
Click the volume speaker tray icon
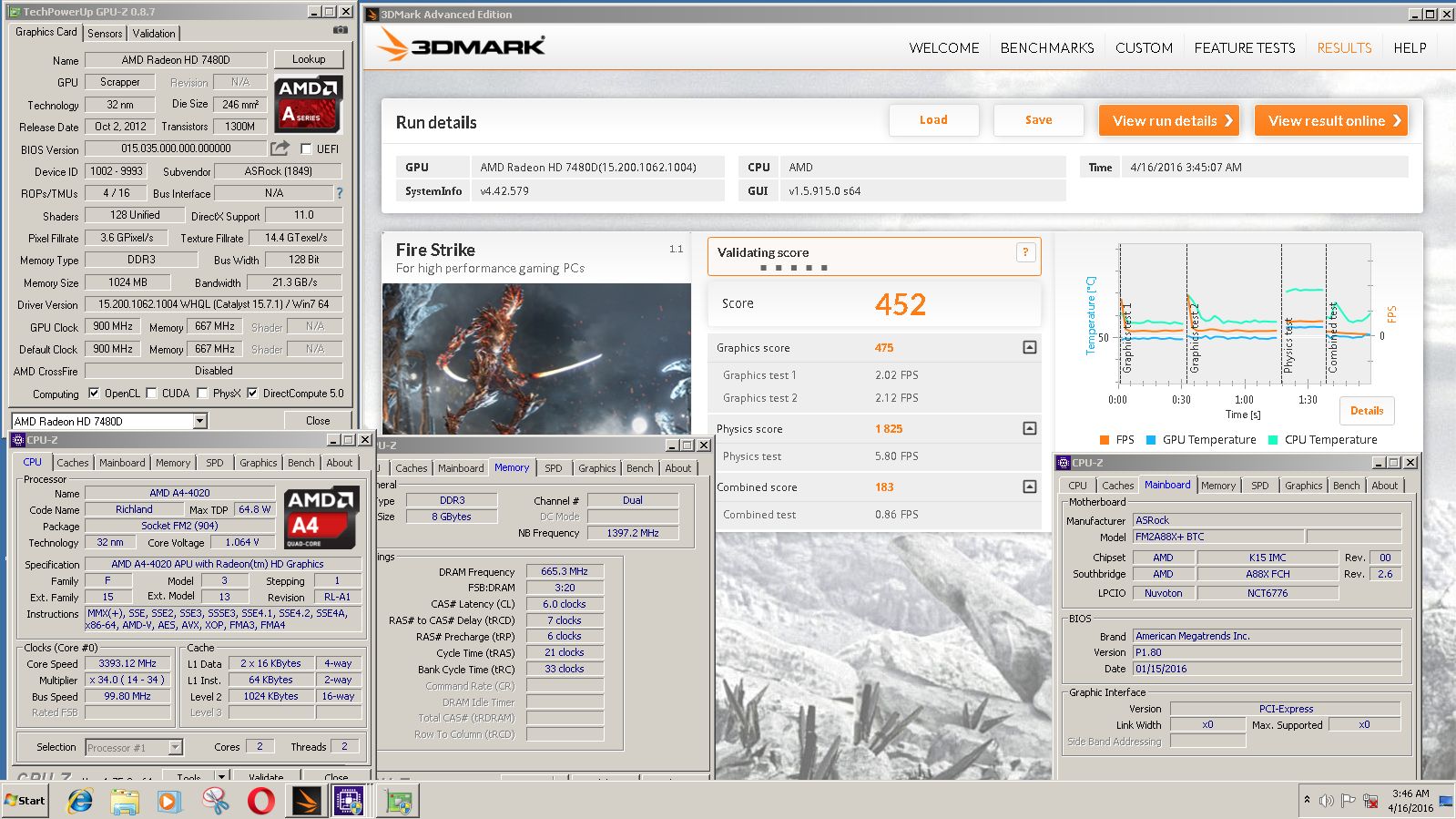tap(1326, 801)
